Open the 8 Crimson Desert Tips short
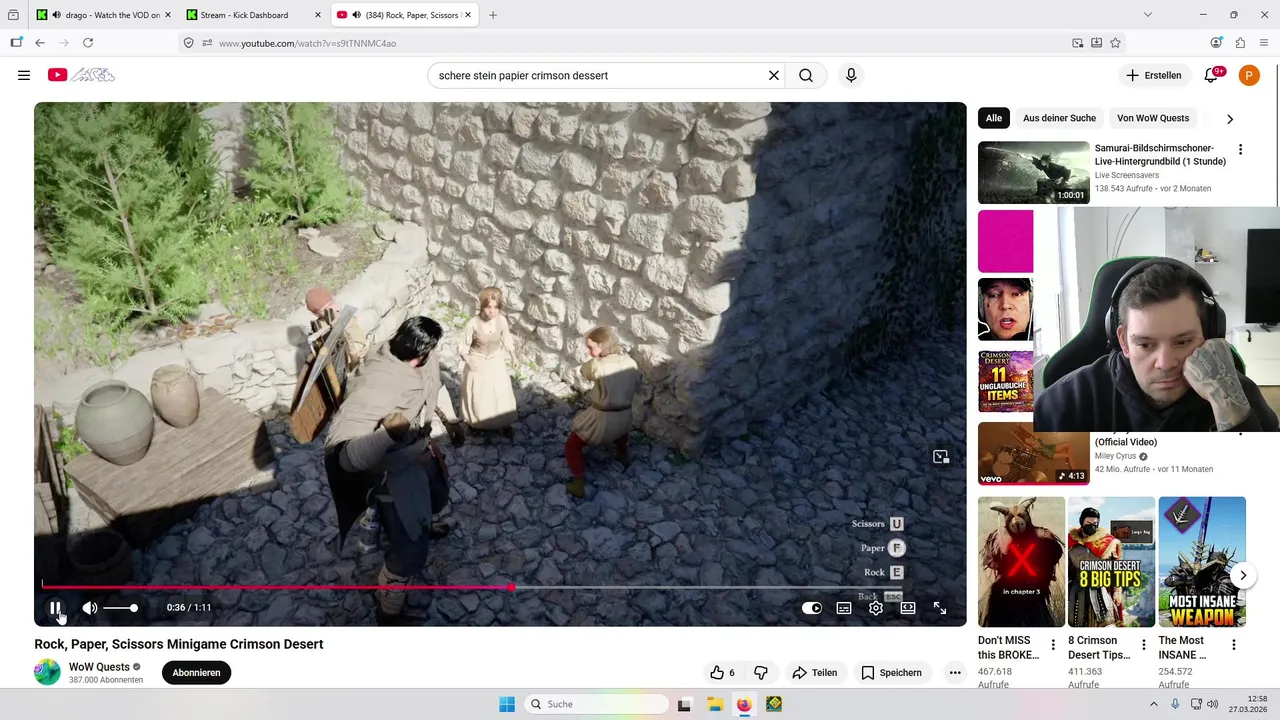1280x720 pixels. pos(1111,562)
